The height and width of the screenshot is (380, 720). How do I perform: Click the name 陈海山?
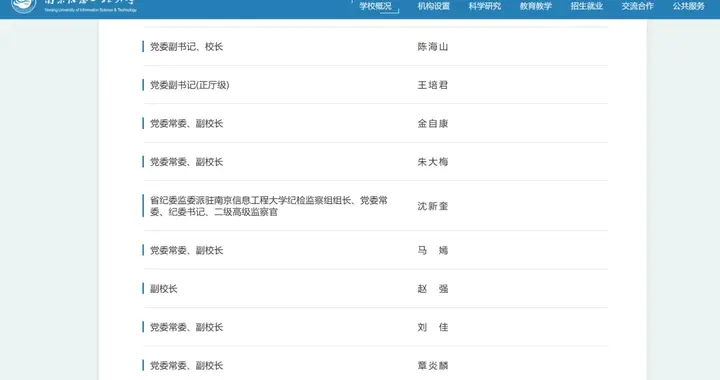pyautogui.click(x=433, y=47)
